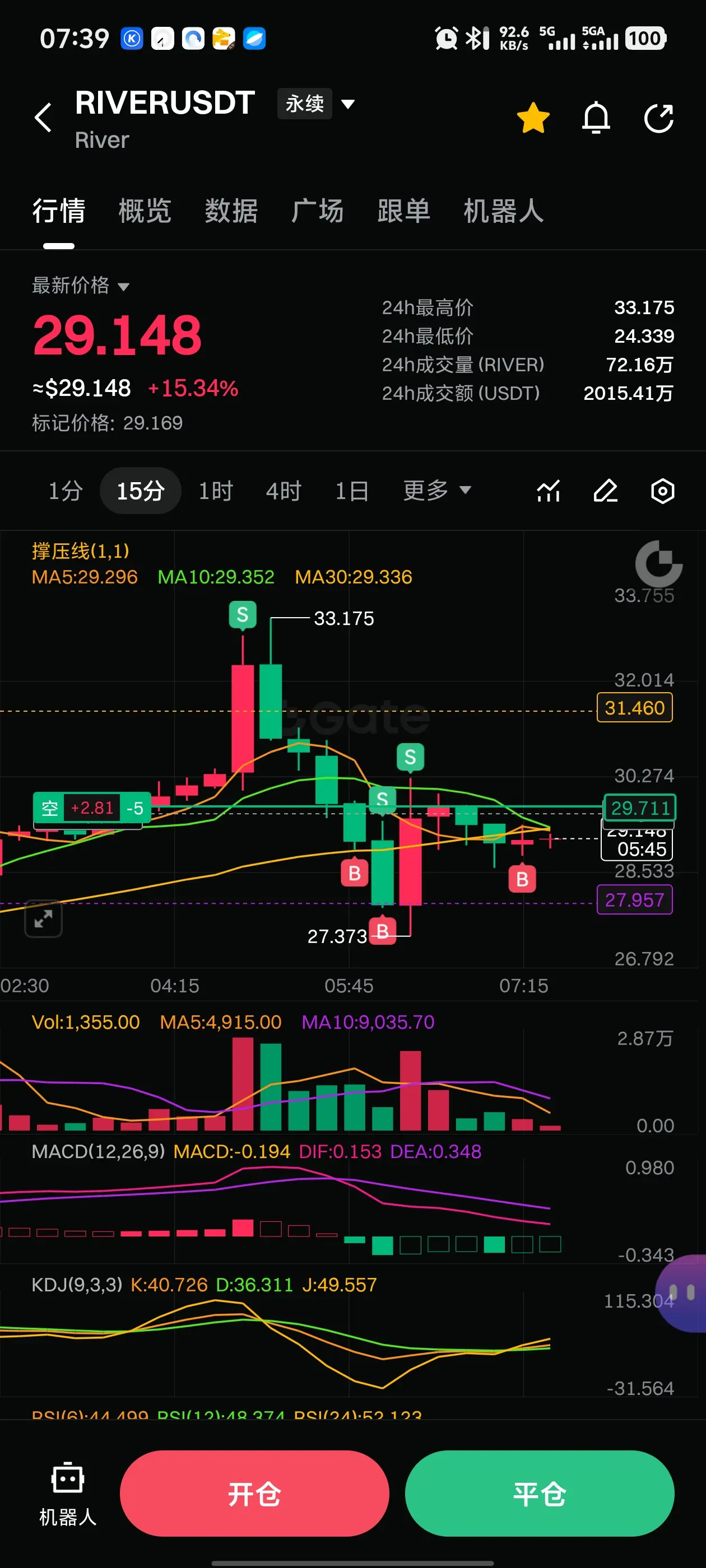Tap the Bluetooth status icon
Viewport: 706px width, 1568px height.
(x=477, y=38)
